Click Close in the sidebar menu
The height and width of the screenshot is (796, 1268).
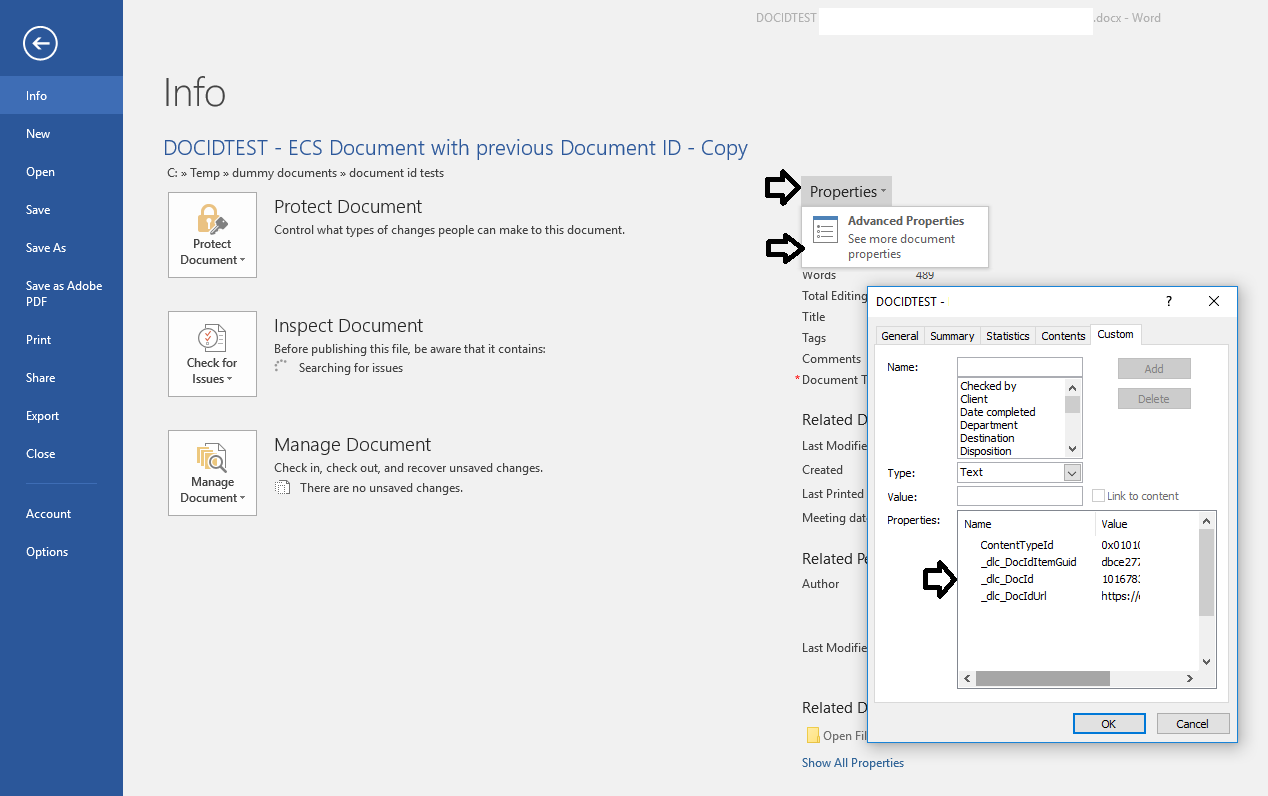point(61,454)
